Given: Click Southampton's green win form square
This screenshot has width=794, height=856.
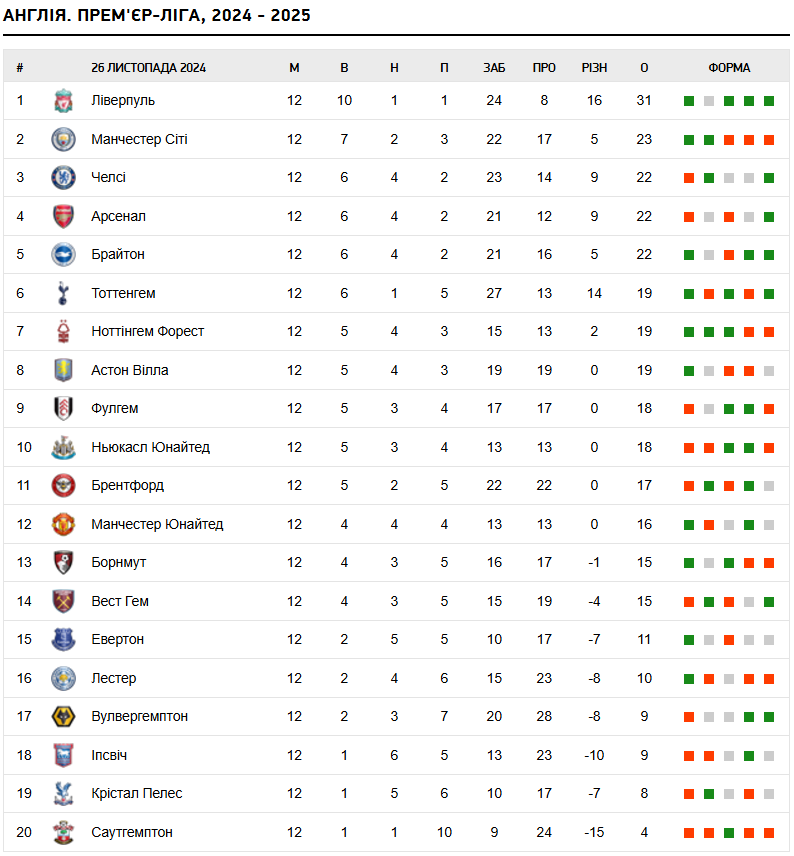Looking at the screenshot, I should click(x=729, y=833).
